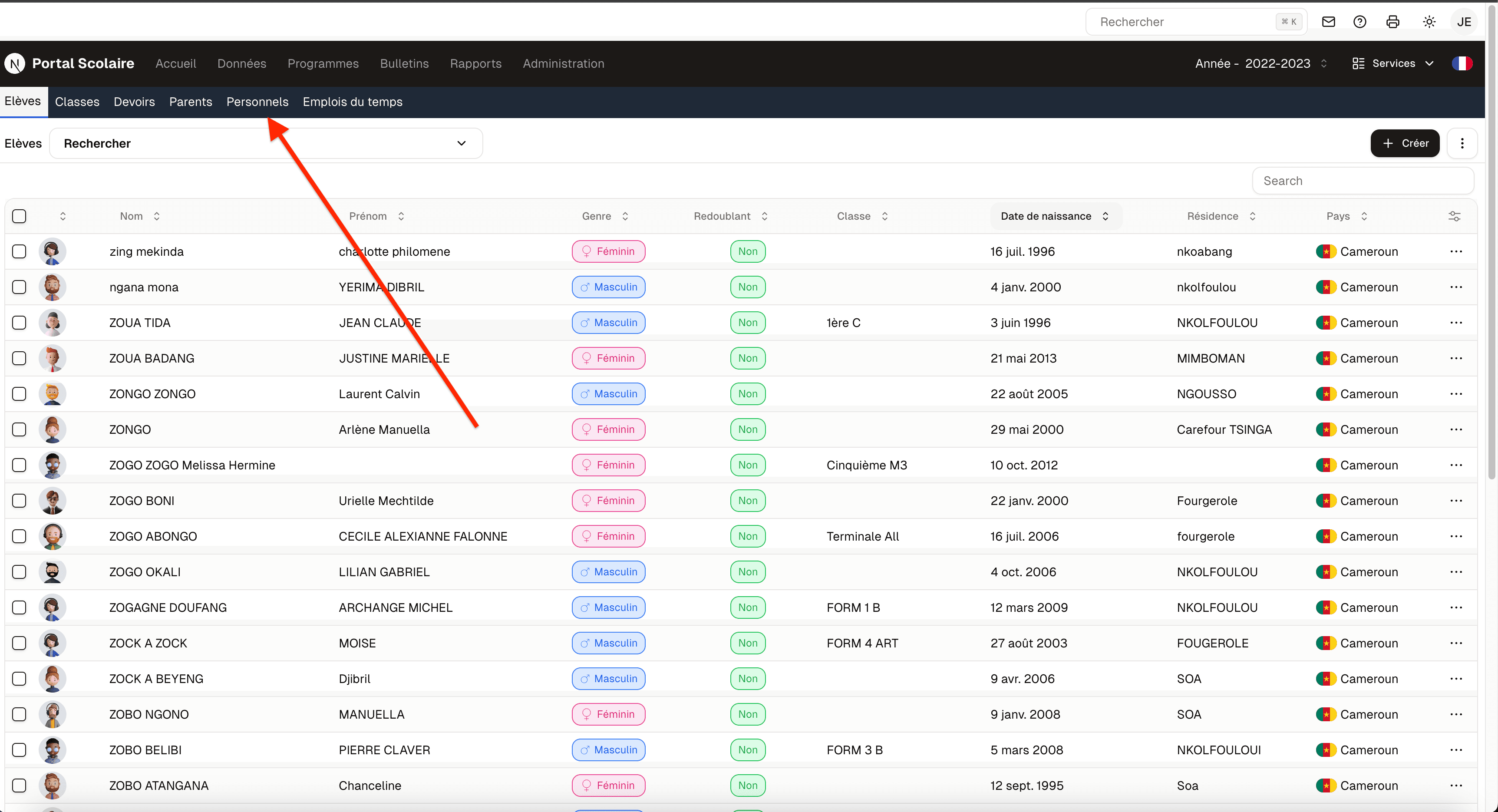Open the Année 2022-2023 selector
The image size is (1498, 812).
1260,63
